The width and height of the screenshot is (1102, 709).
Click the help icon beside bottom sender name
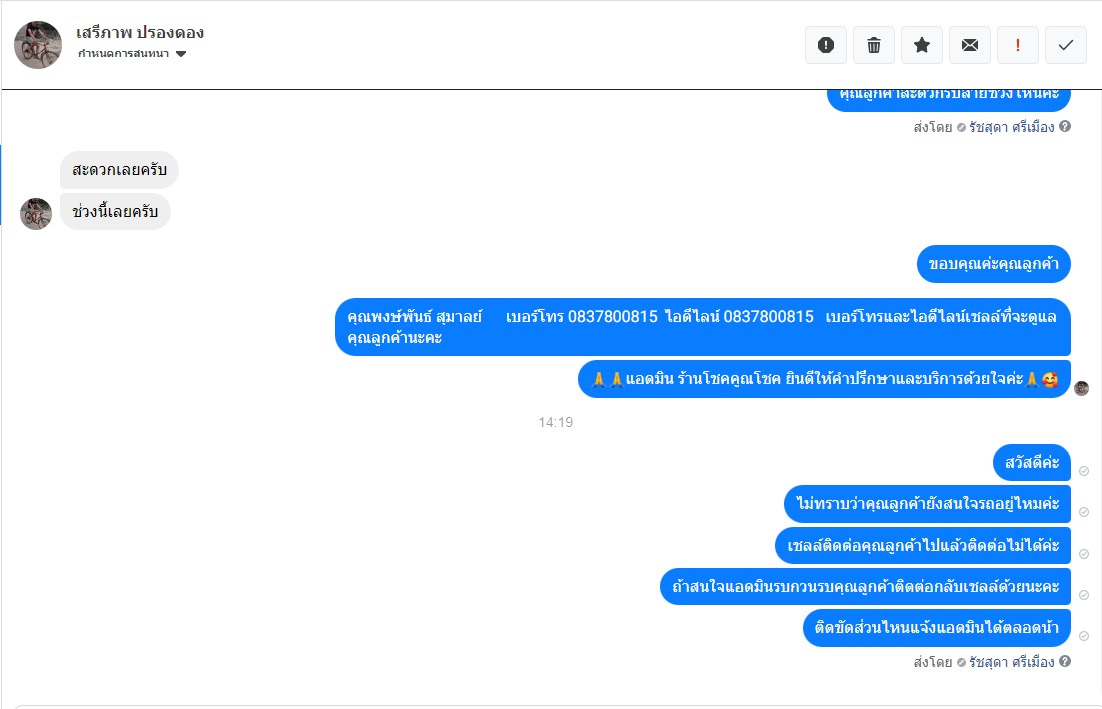1065,661
